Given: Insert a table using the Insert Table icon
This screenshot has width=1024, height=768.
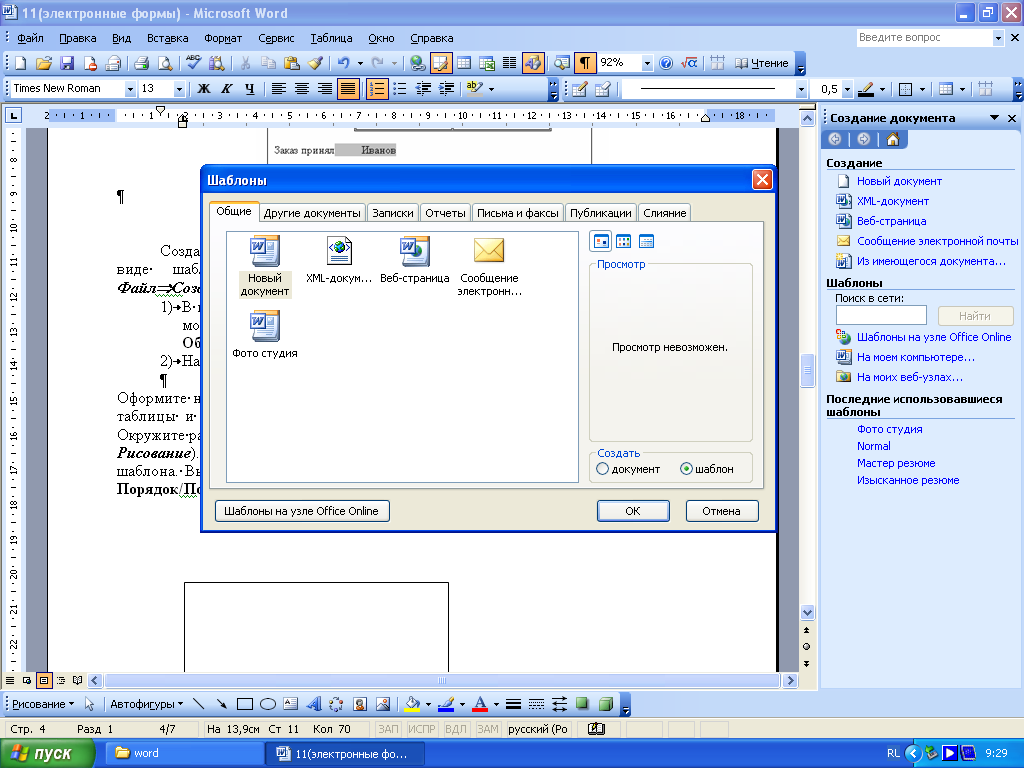Looking at the screenshot, I should click(x=464, y=63).
